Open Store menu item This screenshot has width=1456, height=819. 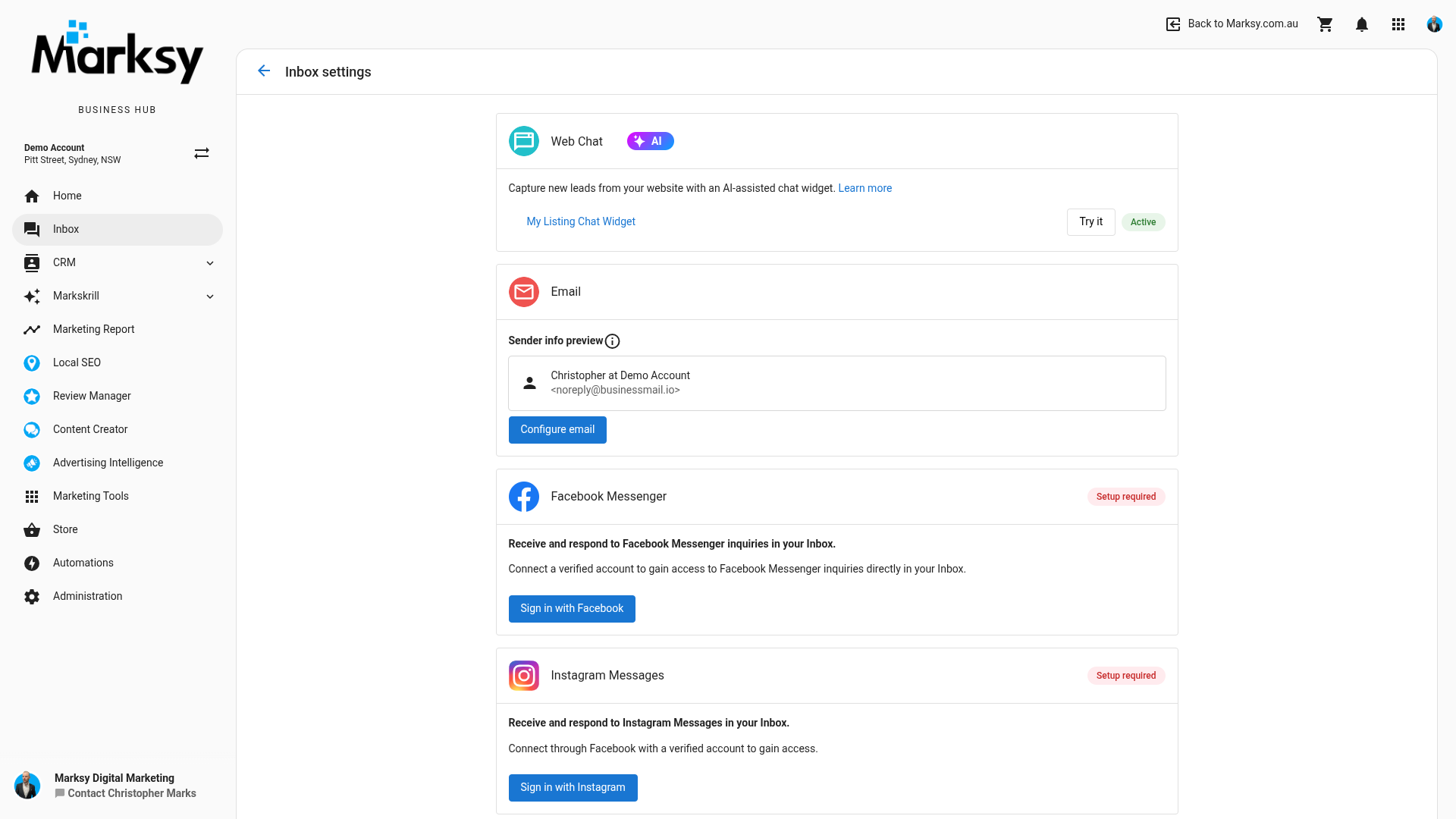(118, 530)
